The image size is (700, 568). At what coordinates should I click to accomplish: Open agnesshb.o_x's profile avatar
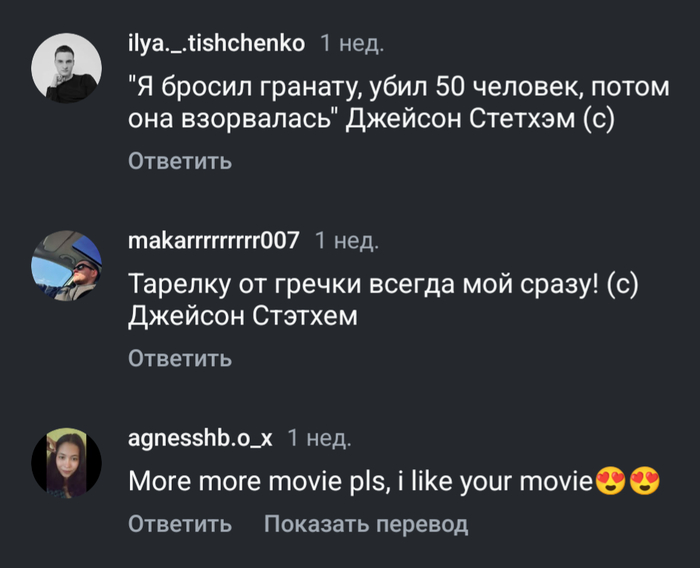[x=67, y=464]
